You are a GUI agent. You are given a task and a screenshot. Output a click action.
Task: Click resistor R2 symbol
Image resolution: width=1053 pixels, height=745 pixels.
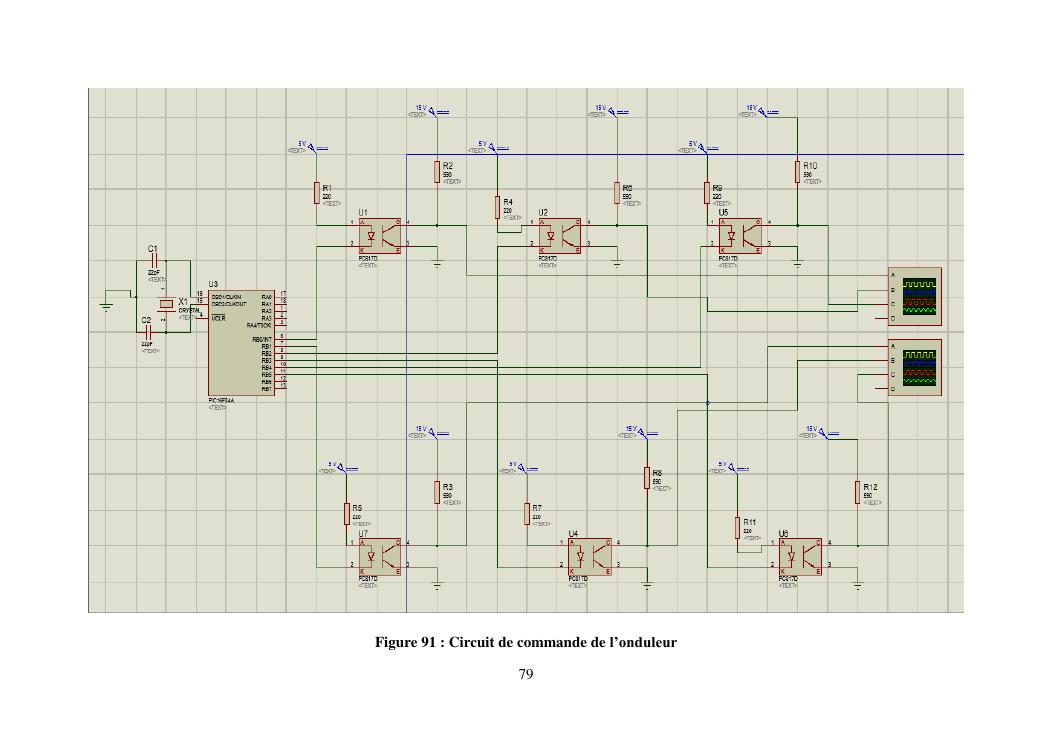437,170
